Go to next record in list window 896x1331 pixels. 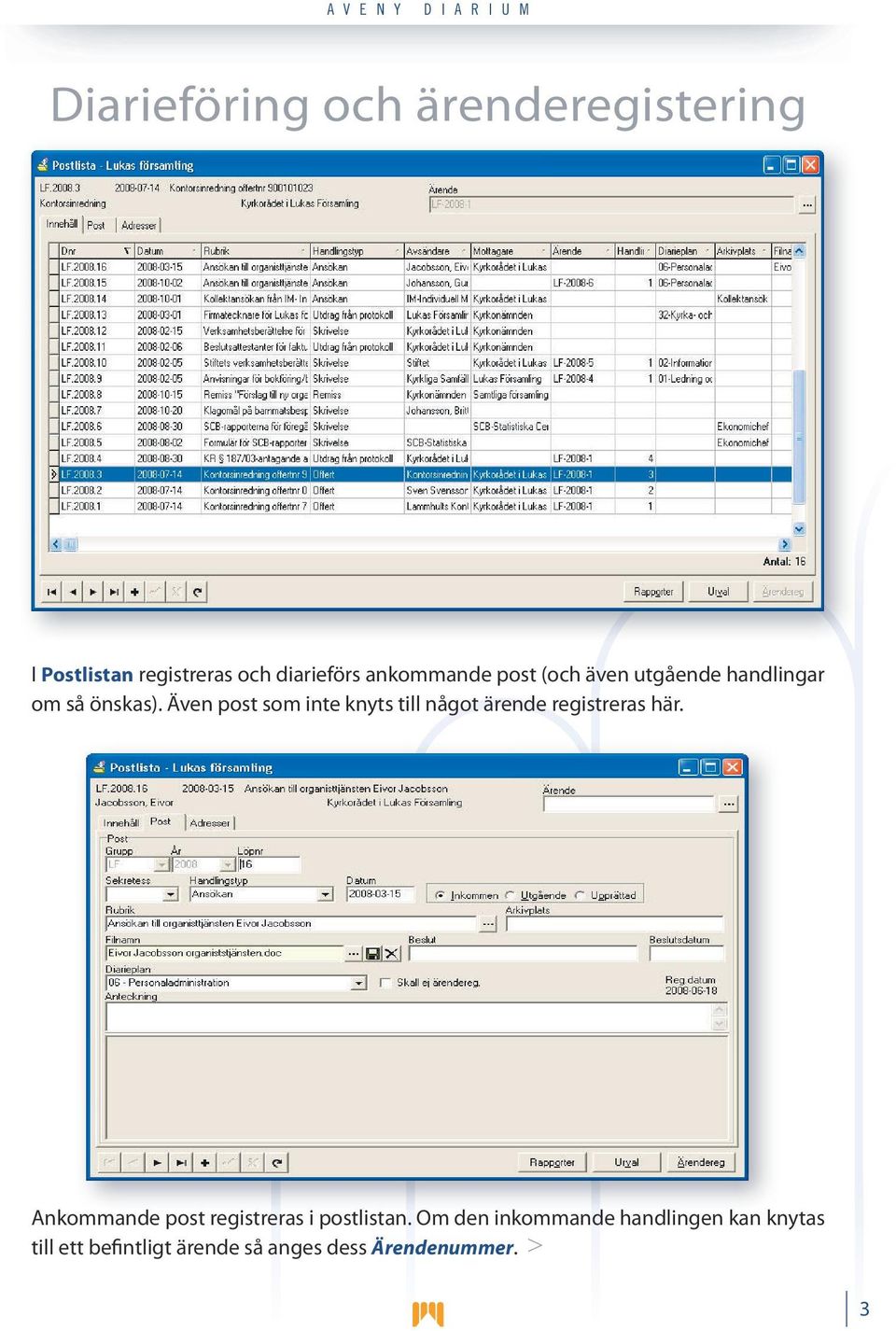tap(92, 592)
